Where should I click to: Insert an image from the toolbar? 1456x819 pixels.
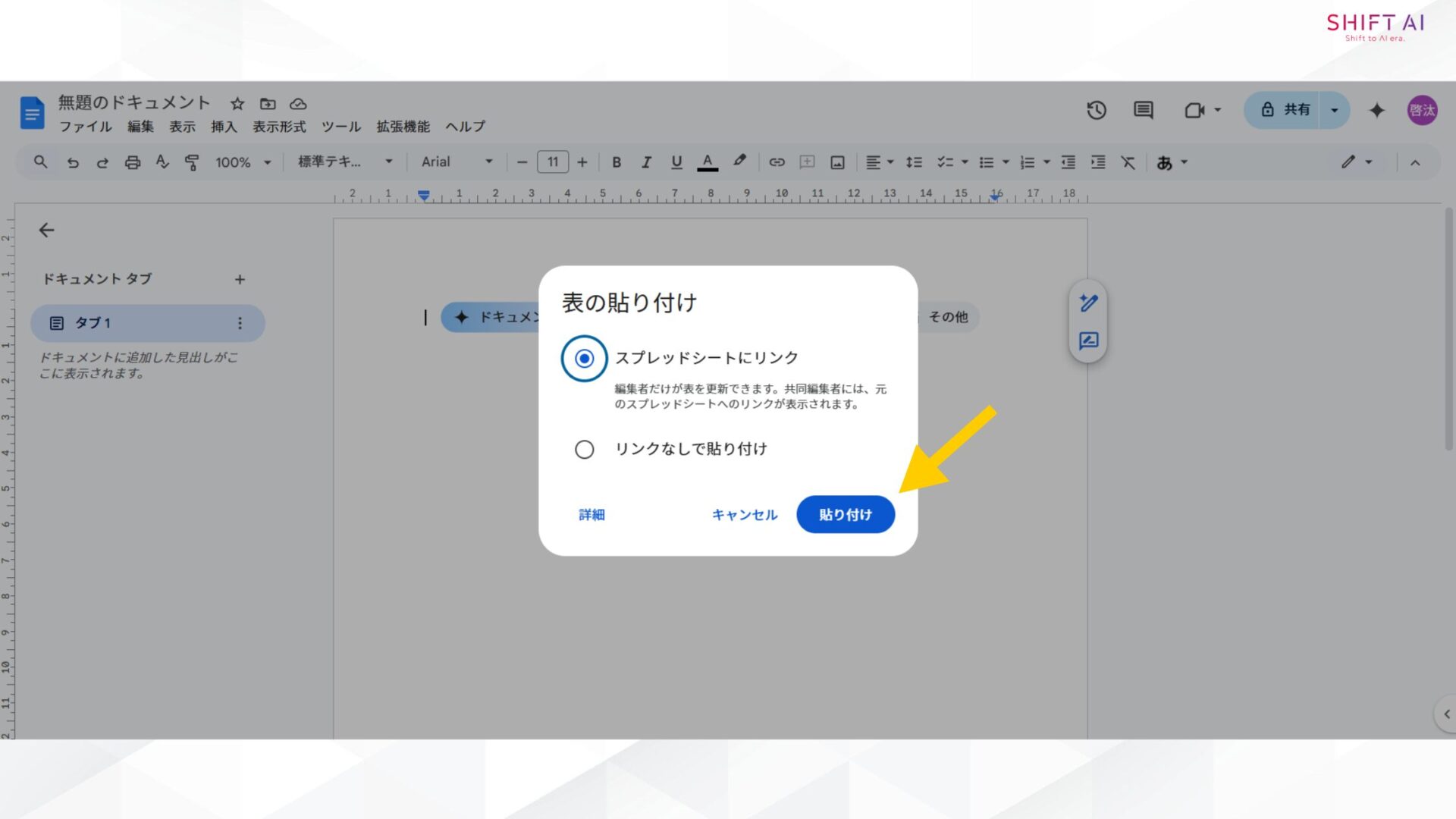[836, 162]
